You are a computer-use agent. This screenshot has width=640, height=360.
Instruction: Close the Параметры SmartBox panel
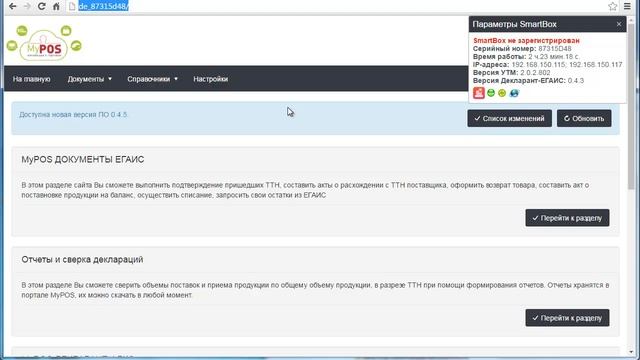tap(619, 24)
